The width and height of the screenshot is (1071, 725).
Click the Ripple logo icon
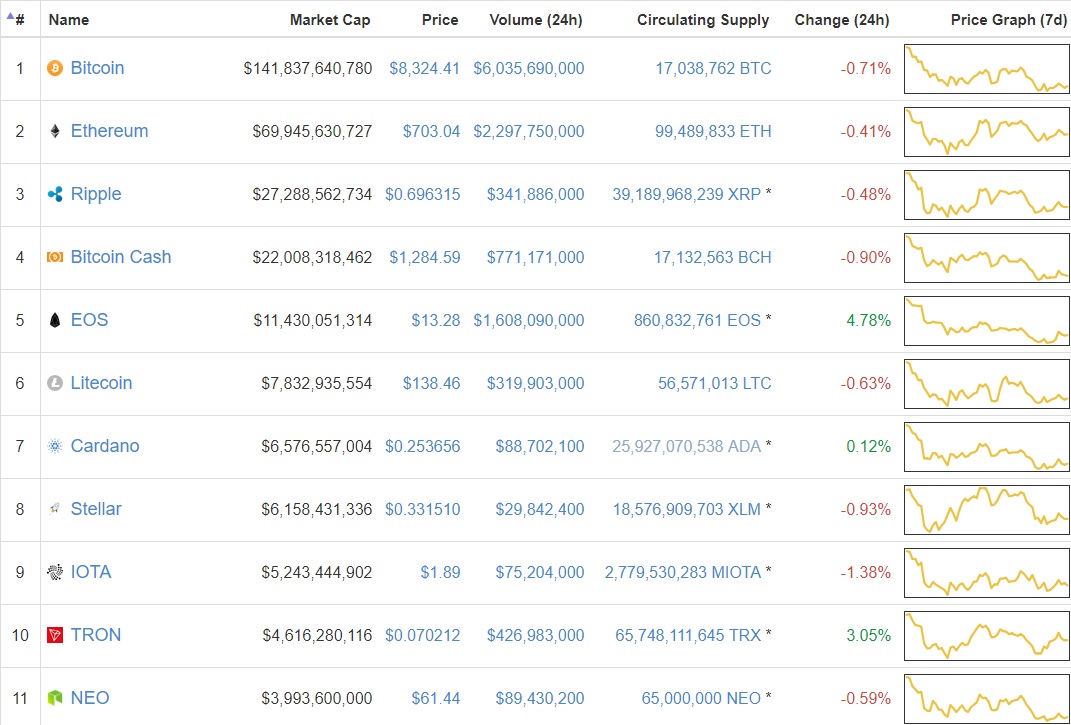pyautogui.click(x=55, y=194)
